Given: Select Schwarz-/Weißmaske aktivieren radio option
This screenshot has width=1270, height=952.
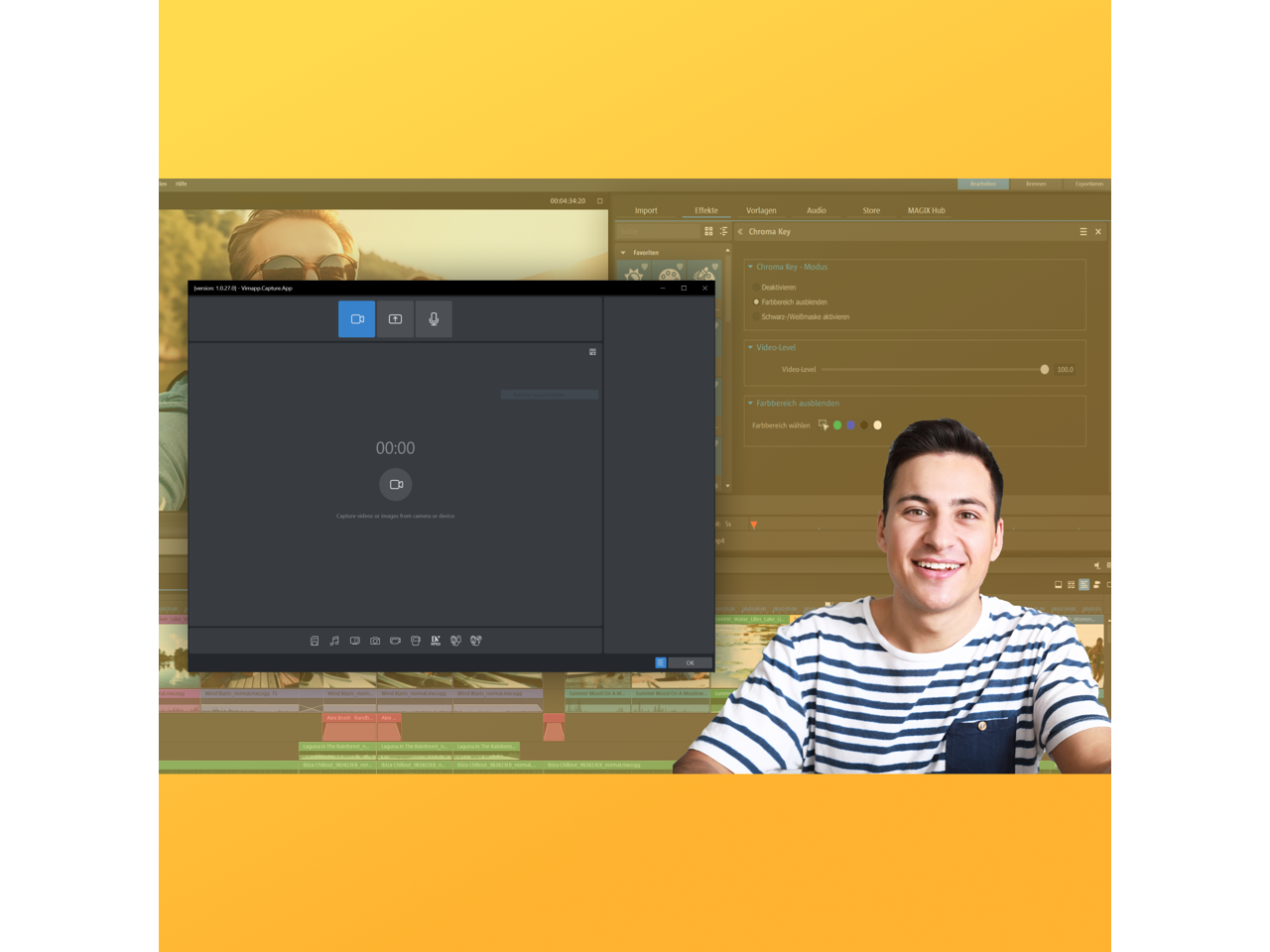Looking at the screenshot, I should [x=756, y=317].
